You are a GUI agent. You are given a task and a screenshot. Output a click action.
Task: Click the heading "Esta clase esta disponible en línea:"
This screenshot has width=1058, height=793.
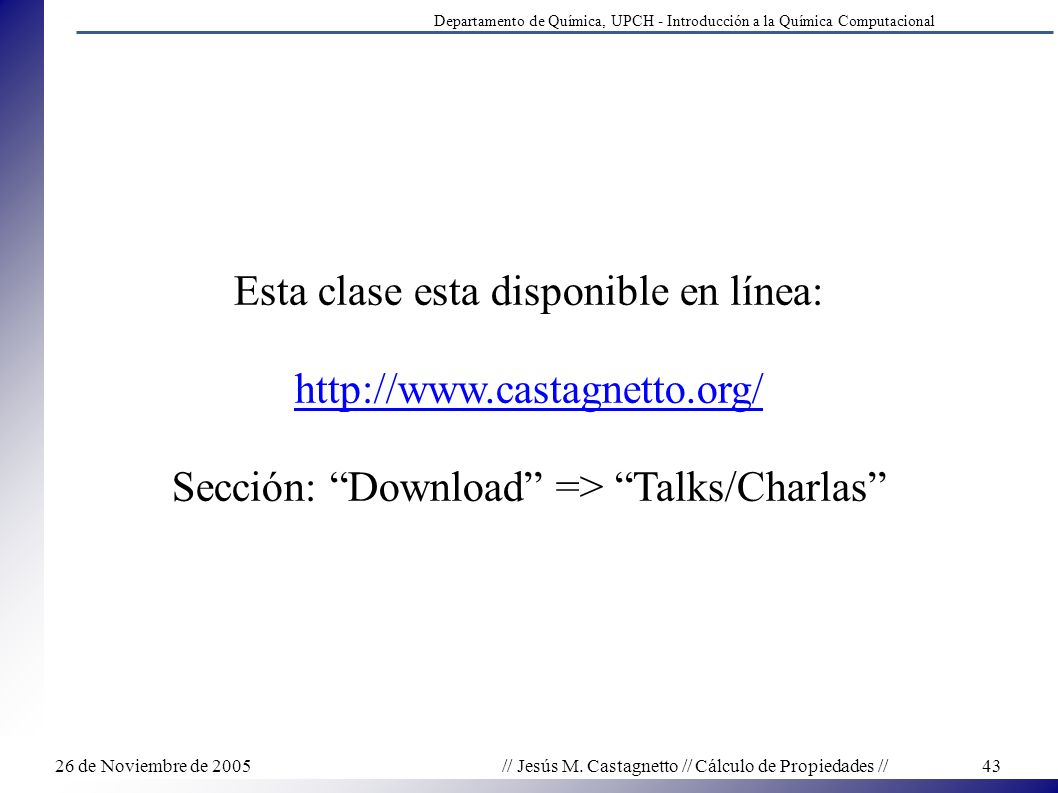pyautogui.click(x=528, y=292)
